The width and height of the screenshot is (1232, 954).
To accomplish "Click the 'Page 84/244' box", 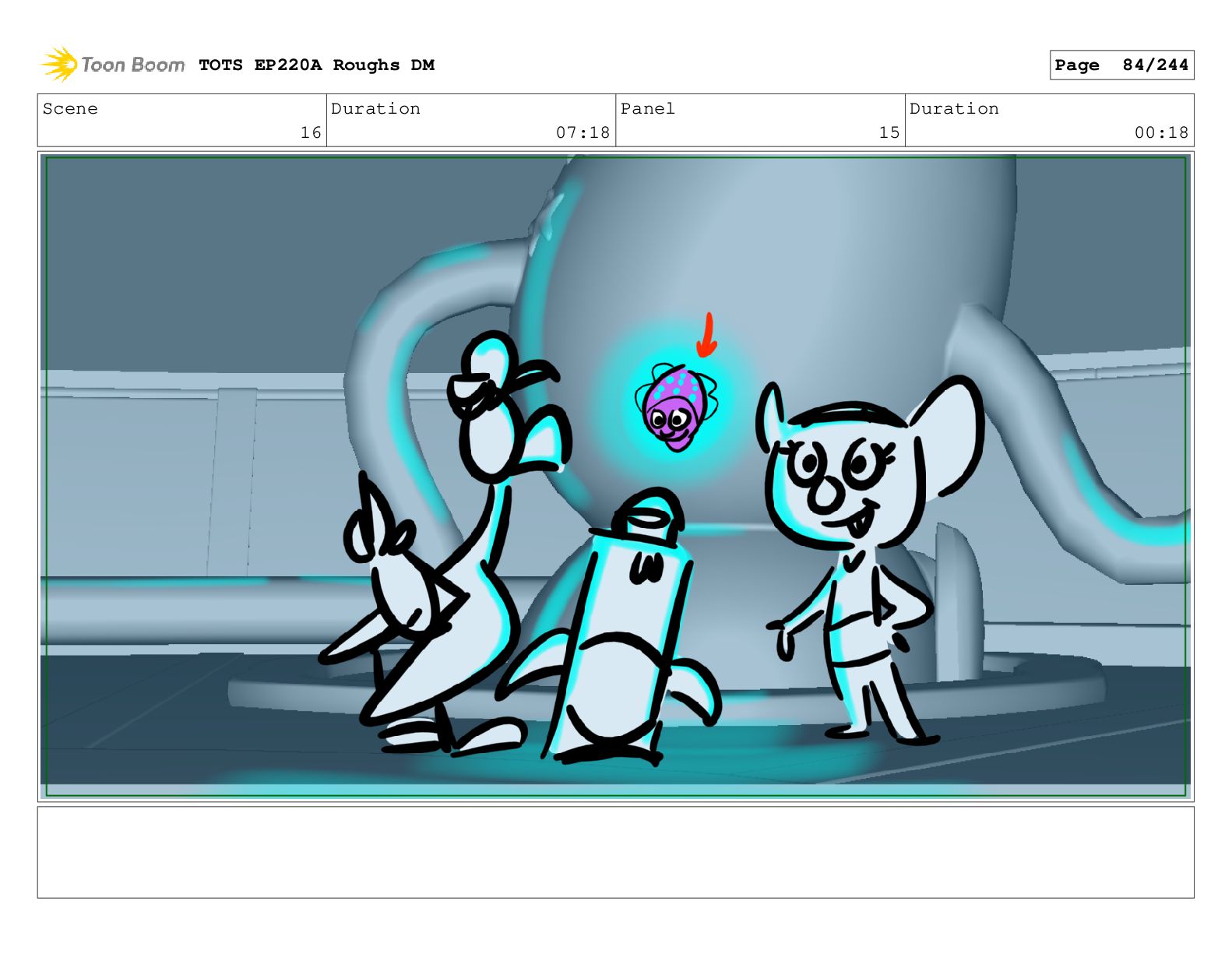I will [1121, 65].
